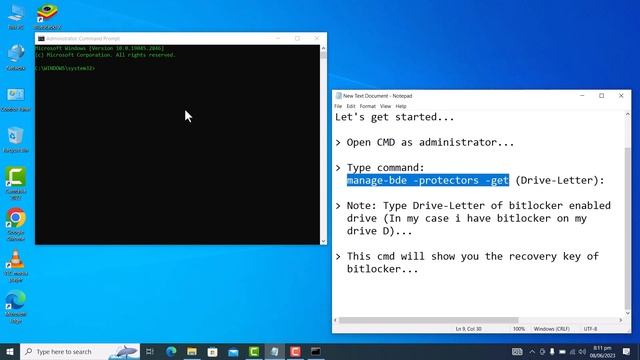Open Notepad Edit menu

(x=351, y=106)
